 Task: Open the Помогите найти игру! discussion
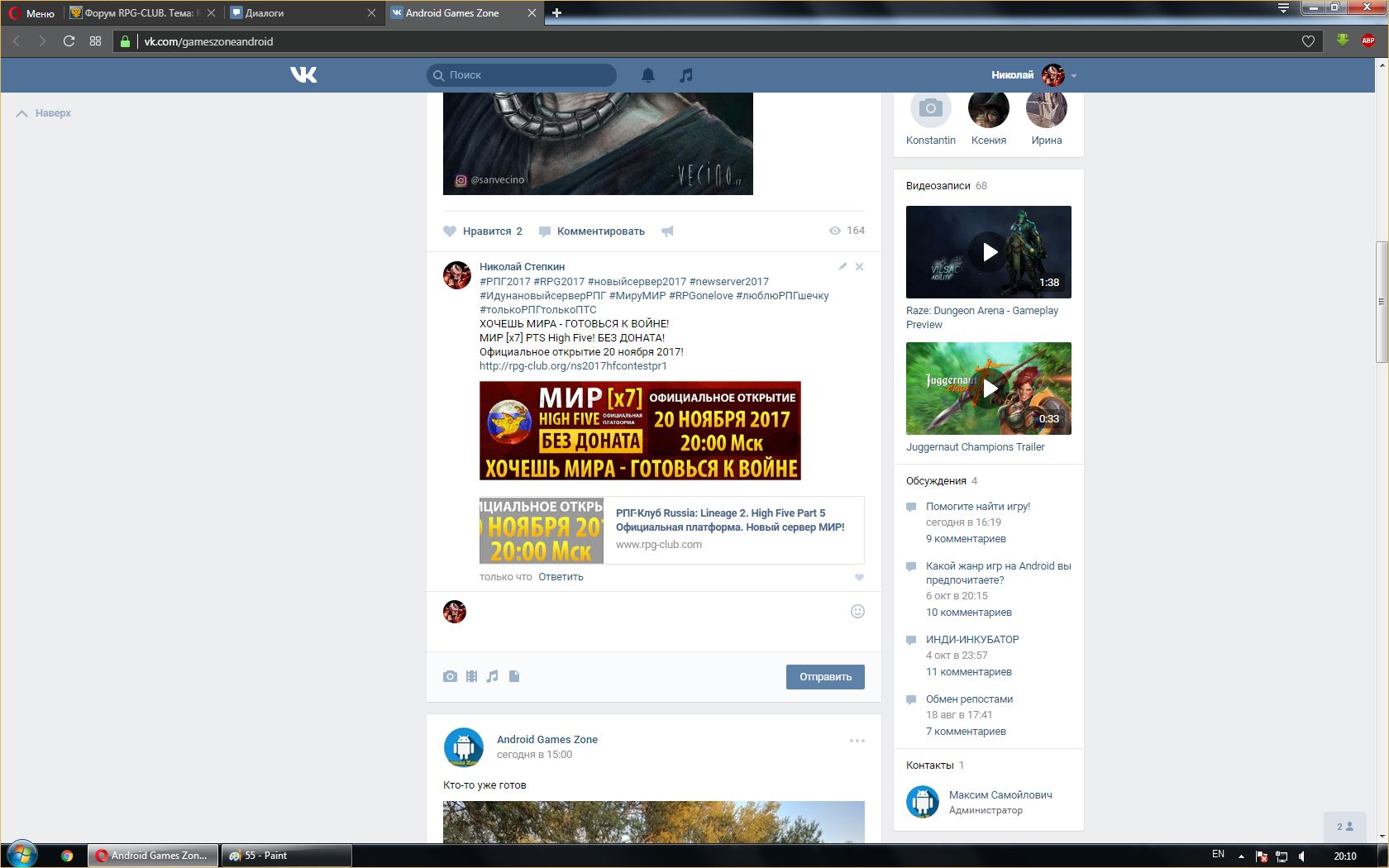click(978, 507)
